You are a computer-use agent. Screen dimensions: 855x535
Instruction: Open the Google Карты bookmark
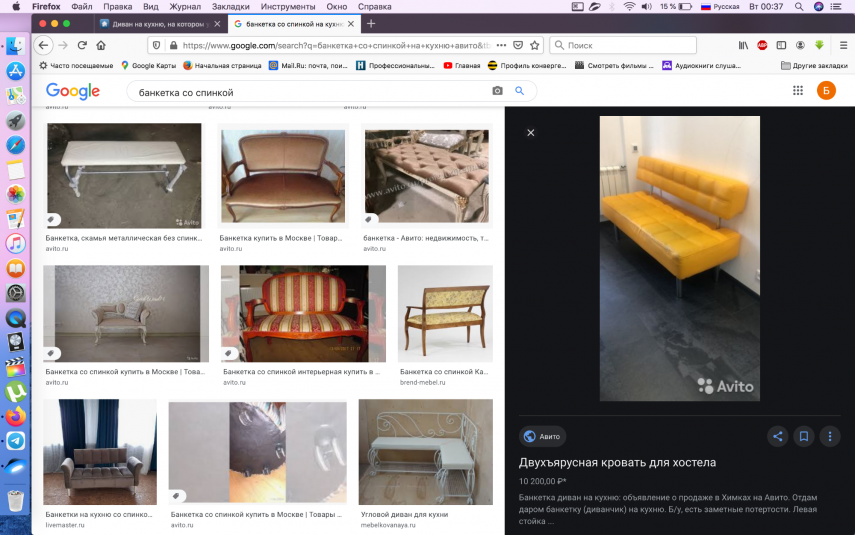[148, 65]
